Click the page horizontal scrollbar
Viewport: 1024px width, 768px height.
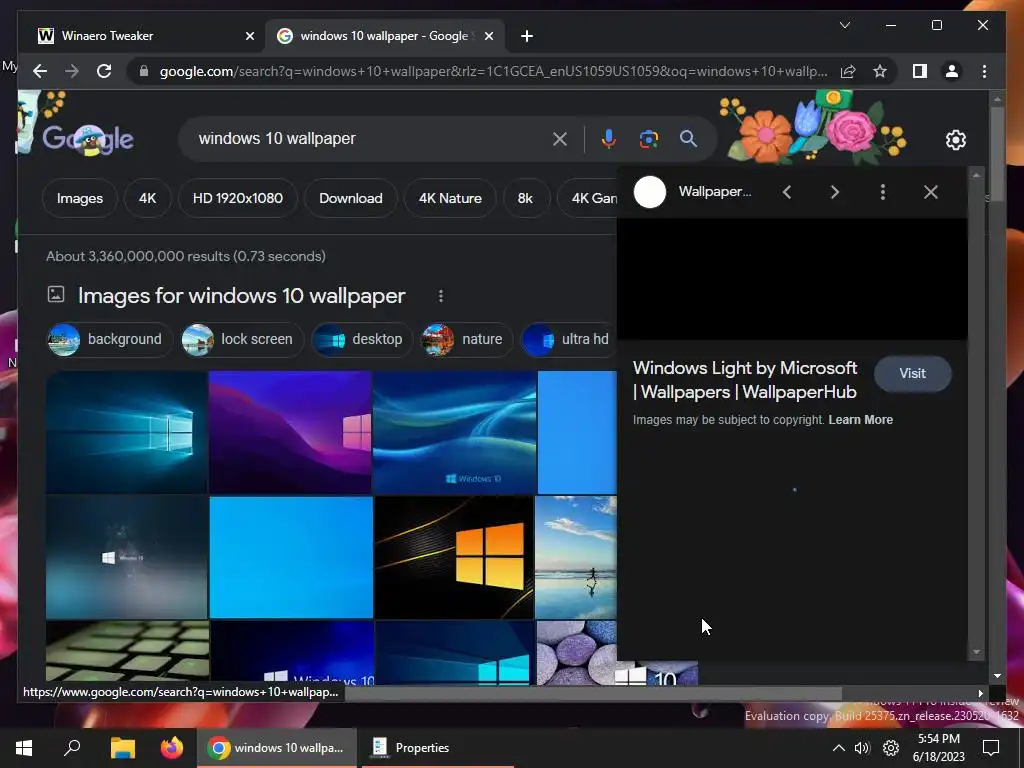(593, 694)
